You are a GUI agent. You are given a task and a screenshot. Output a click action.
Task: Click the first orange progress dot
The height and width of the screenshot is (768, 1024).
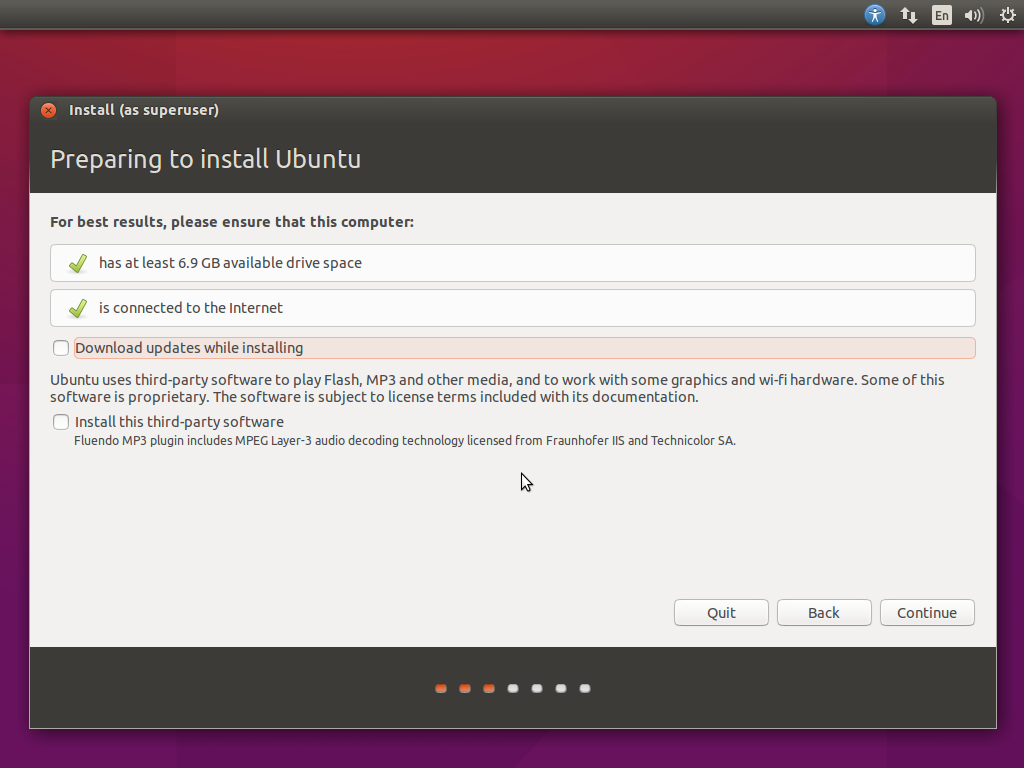click(x=440, y=688)
